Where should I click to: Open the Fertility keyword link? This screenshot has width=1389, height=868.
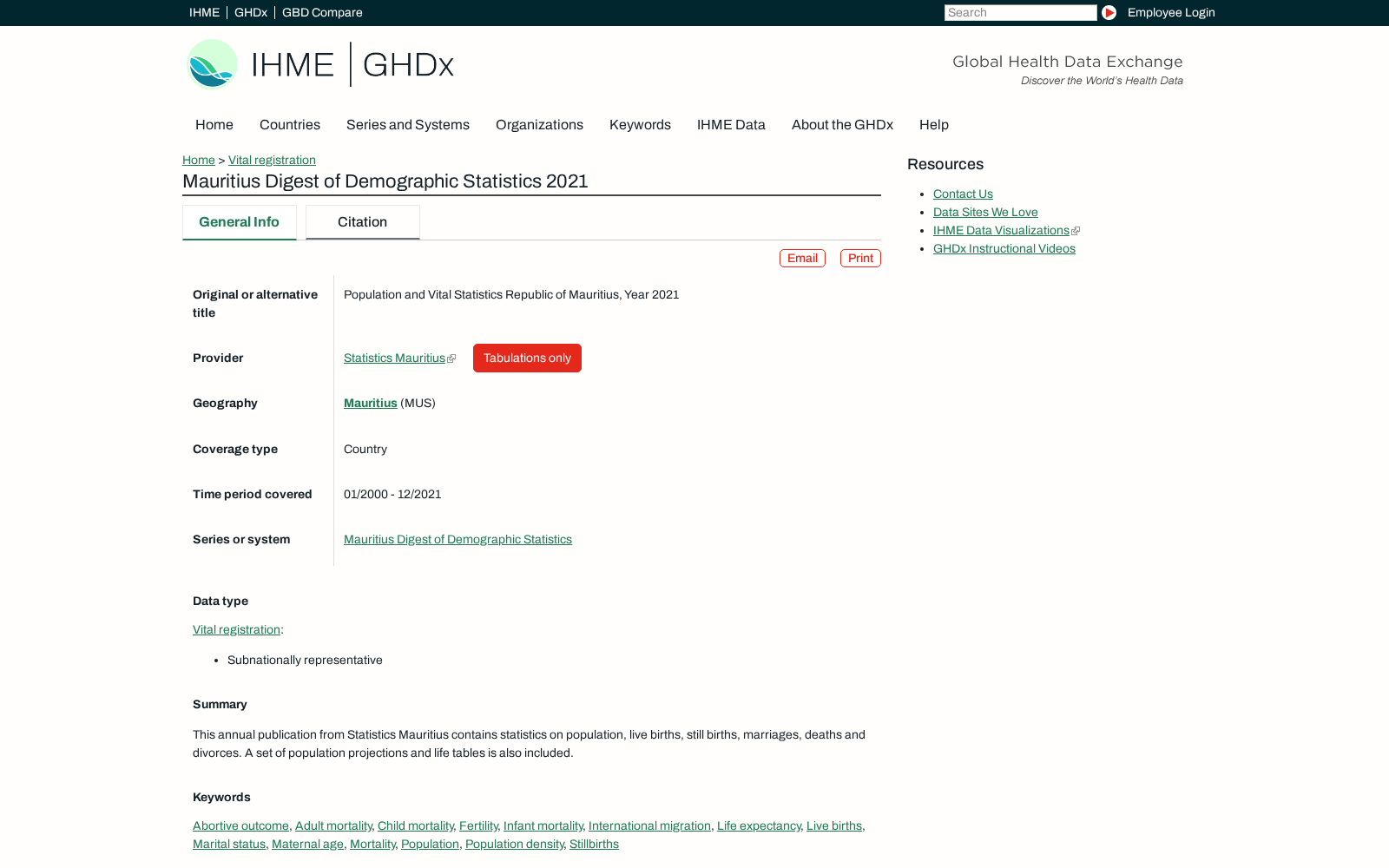coord(478,826)
